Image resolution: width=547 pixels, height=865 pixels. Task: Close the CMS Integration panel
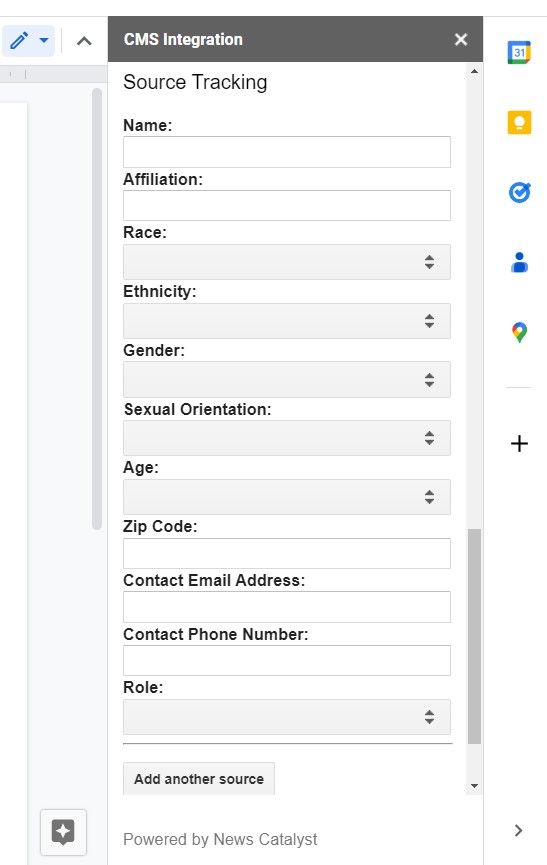click(x=461, y=39)
